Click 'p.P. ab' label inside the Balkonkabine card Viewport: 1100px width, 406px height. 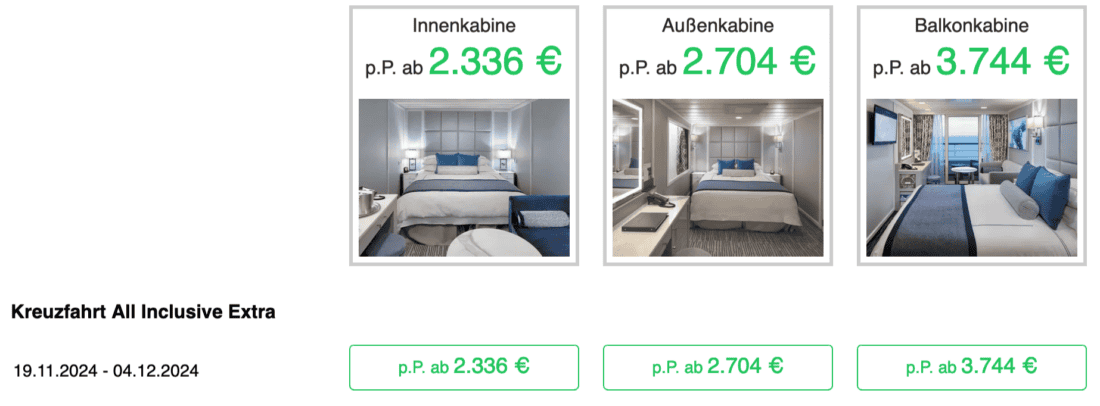(902, 68)
